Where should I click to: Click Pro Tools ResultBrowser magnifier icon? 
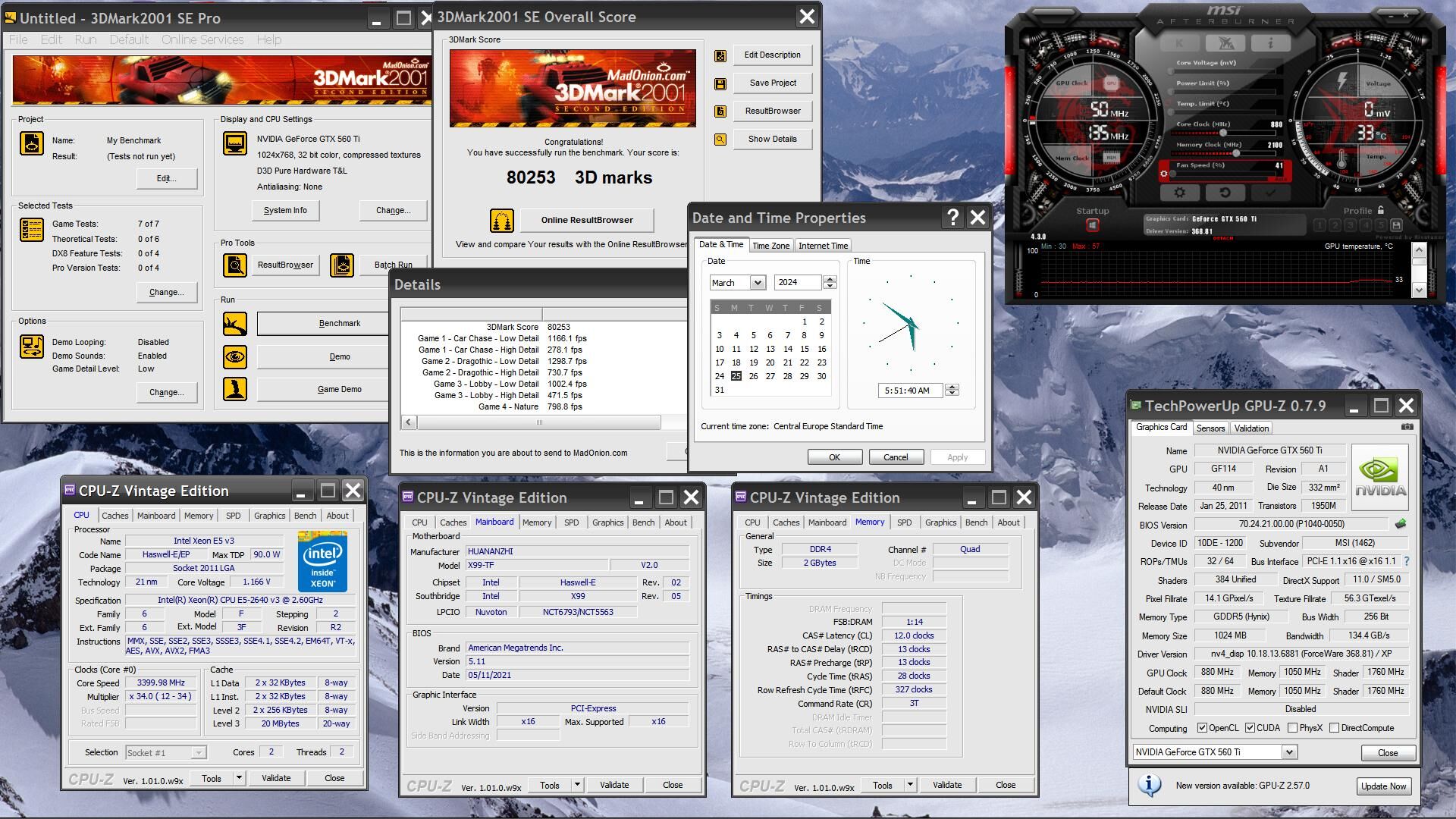[235, 265]
